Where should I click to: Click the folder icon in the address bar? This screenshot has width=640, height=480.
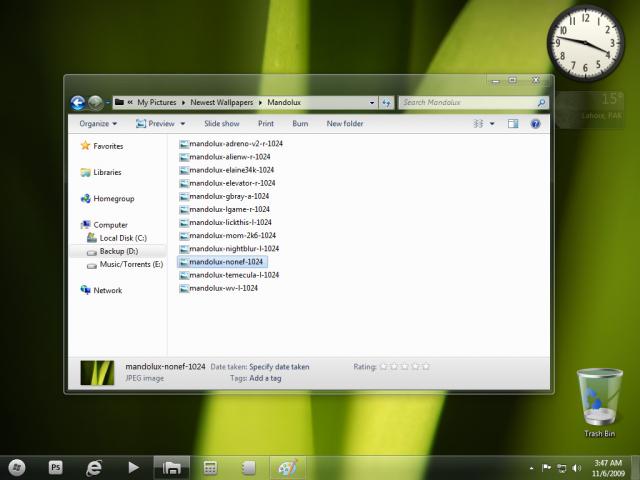tap(119, 102)
